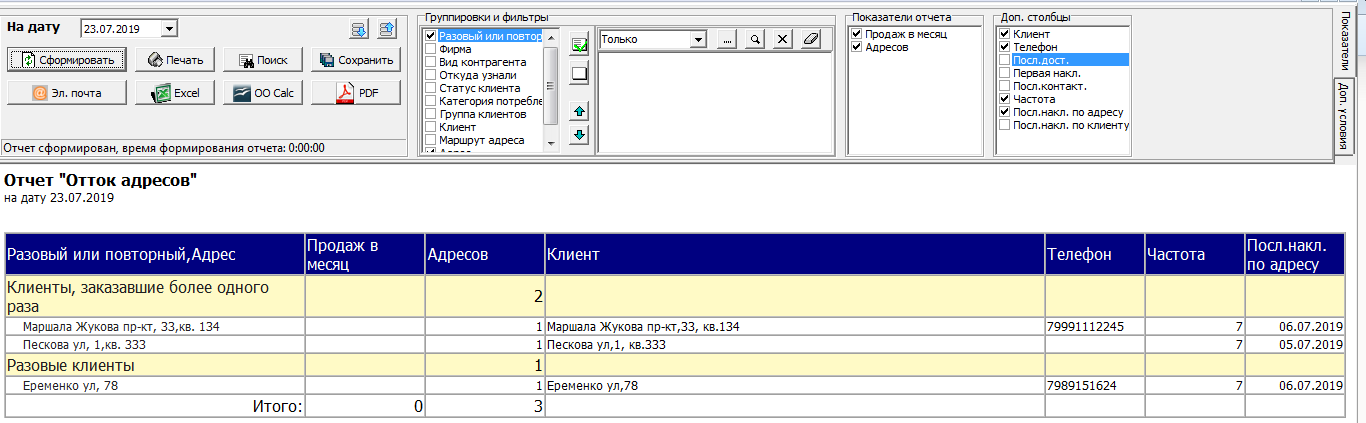
Task: Enable the Фирма grouping checkbox
Action: pos(431,48)
